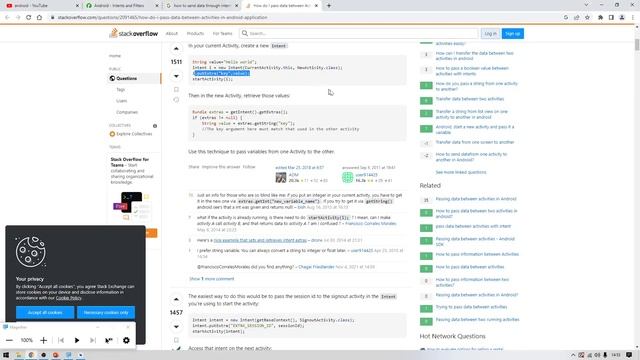Screen dimensions: 640x360
Task: Click the Collectives info icon in sidebar
Action: (x=155, y=126)
